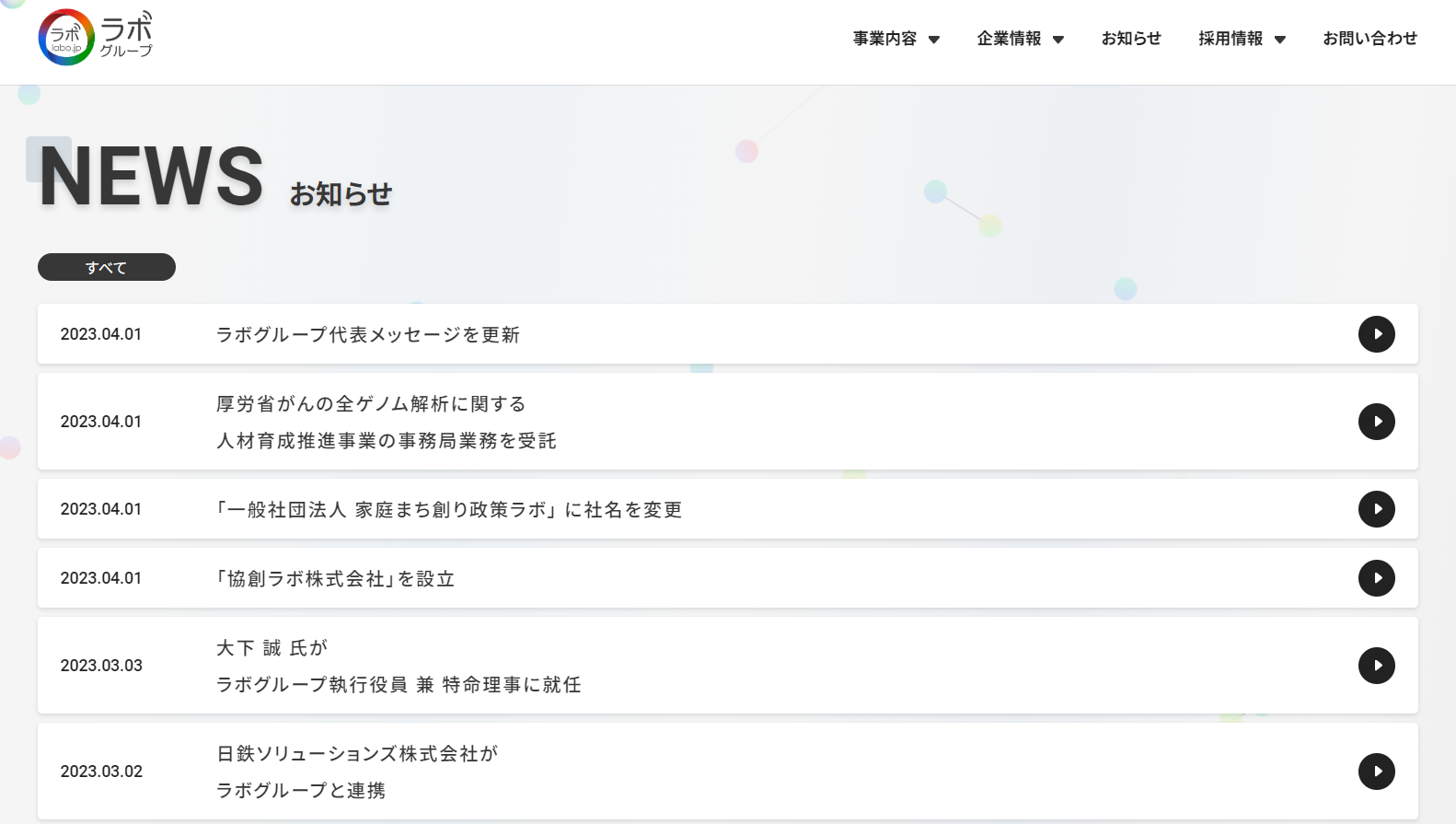Click the お知らせ subtitle beside NEWS
The width and height of the screenshot is (1456, 824).
click(341, 194)
